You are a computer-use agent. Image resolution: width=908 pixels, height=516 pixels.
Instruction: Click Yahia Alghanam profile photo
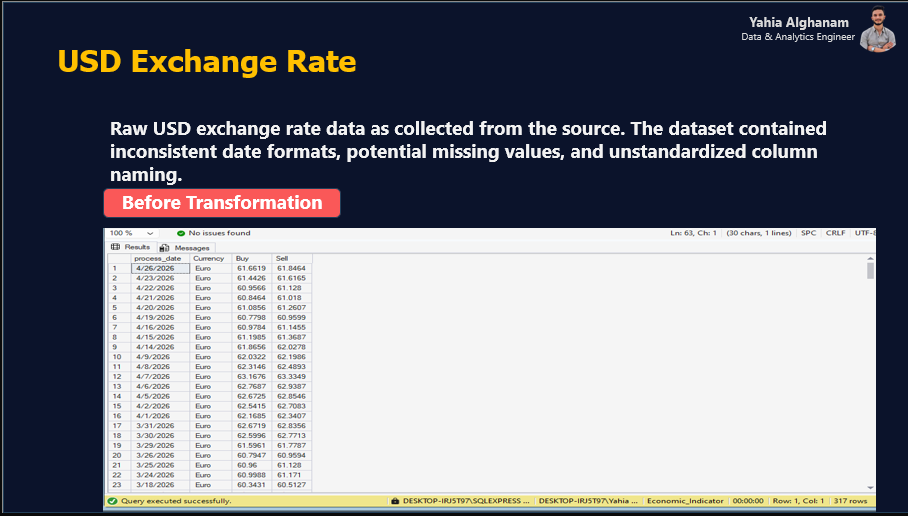pos(878,29)
